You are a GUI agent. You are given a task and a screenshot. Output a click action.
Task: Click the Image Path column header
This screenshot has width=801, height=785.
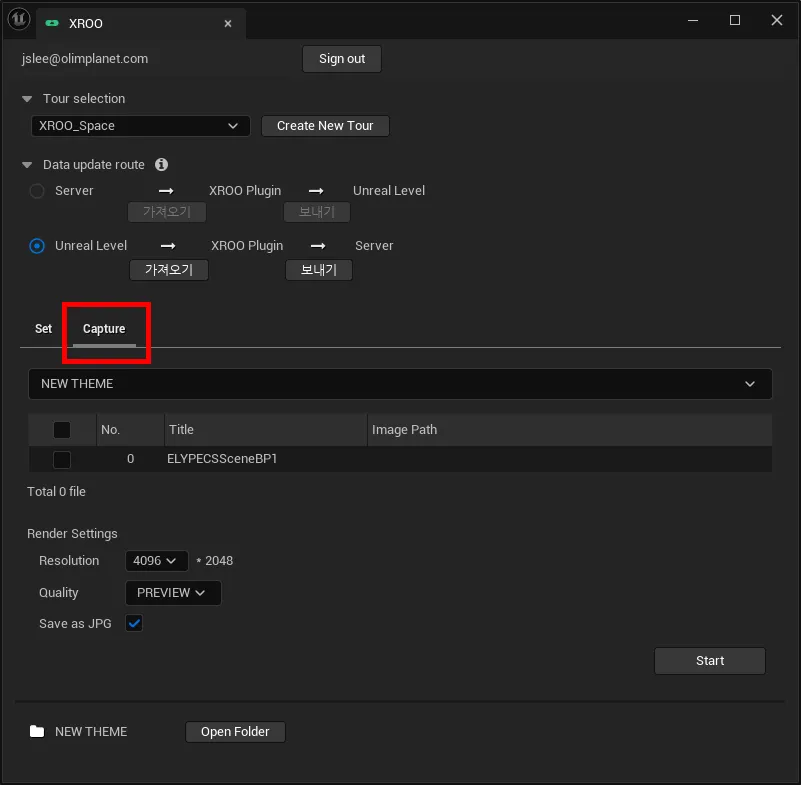pyautogui.click(x=570, y=430)
